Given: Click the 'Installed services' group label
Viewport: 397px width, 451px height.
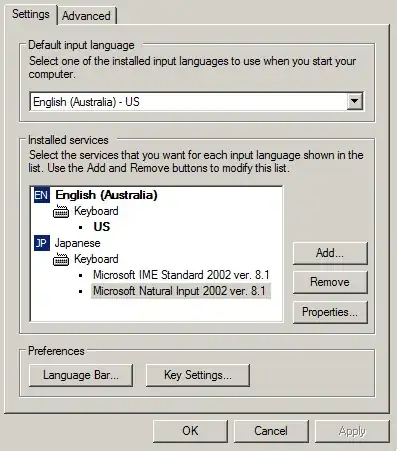Looking at the screenshot, I should click(68, 140).
